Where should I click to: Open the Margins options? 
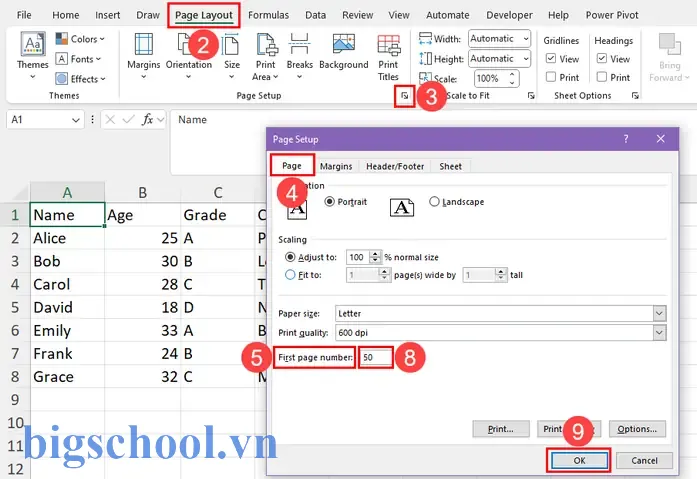point(144,56)
